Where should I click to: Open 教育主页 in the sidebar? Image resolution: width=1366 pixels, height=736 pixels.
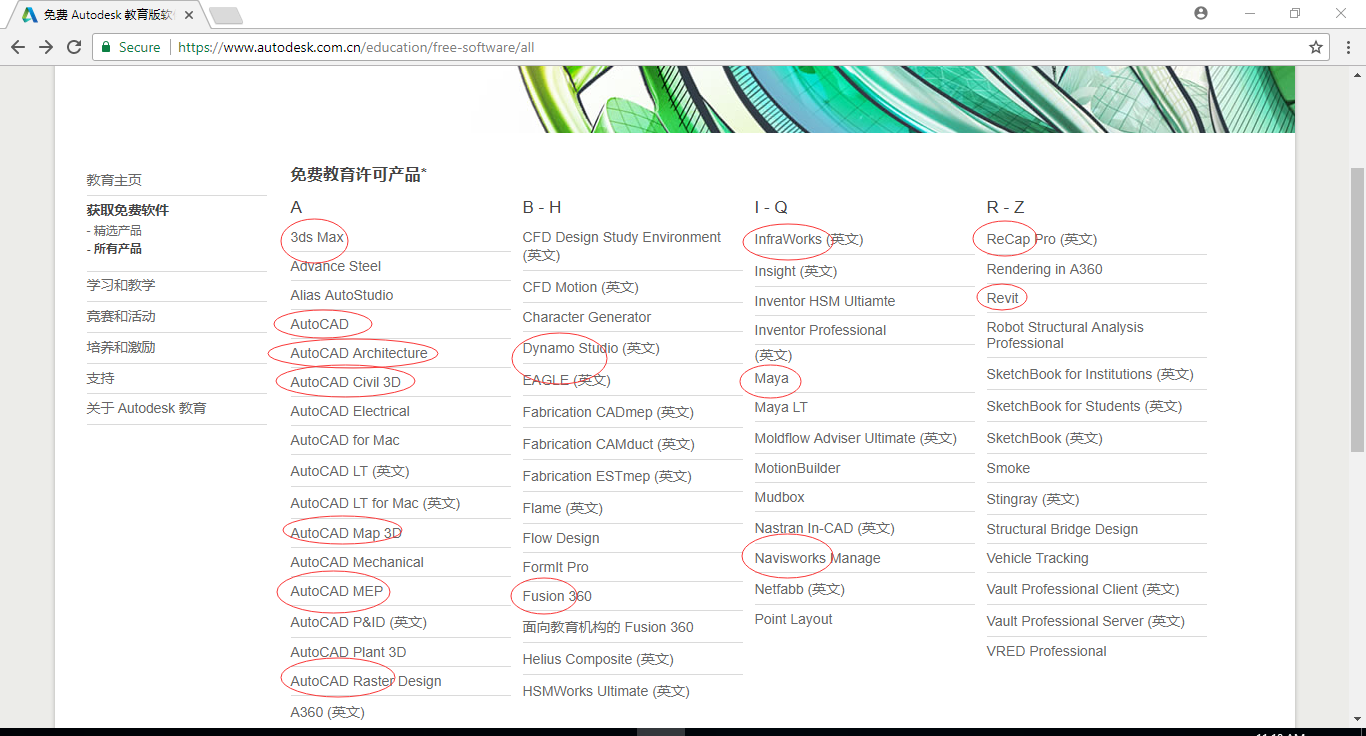tap(114, 180)
